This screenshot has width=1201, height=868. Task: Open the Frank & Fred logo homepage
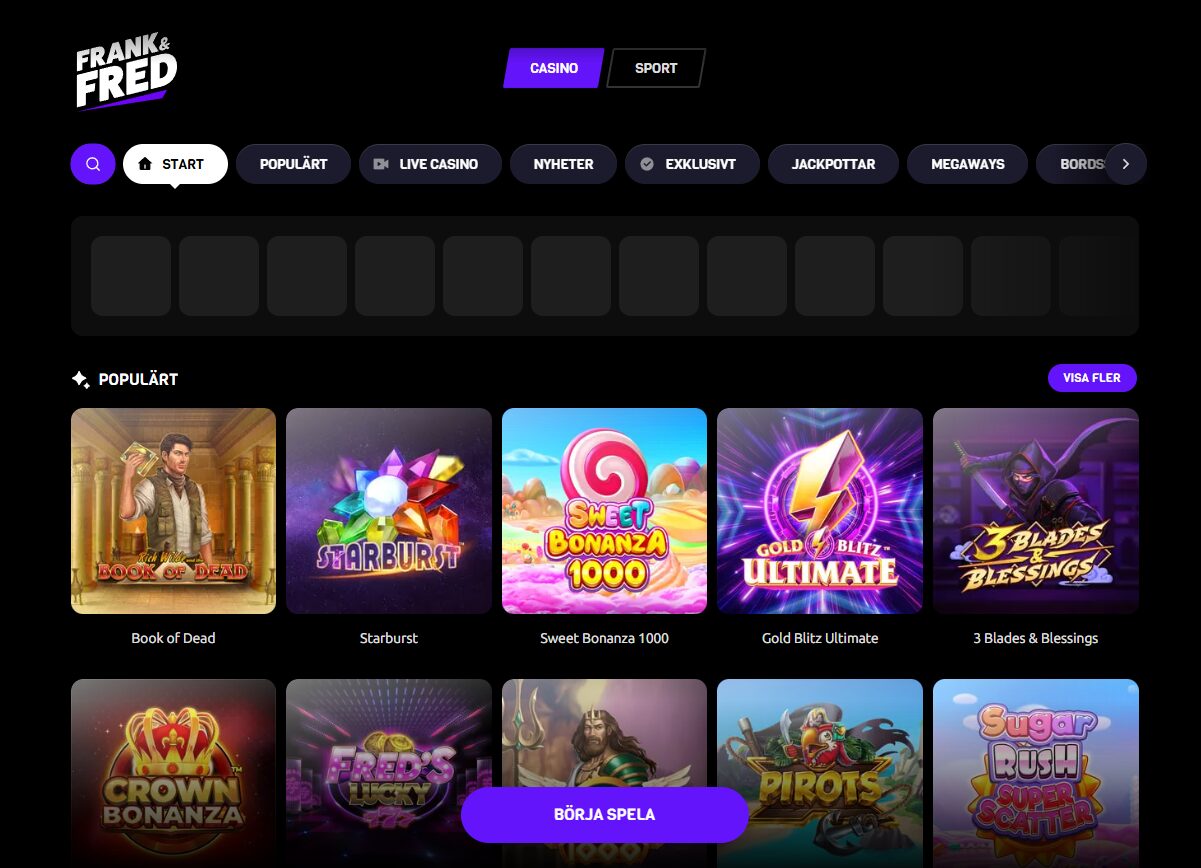[x=126, y=73]
